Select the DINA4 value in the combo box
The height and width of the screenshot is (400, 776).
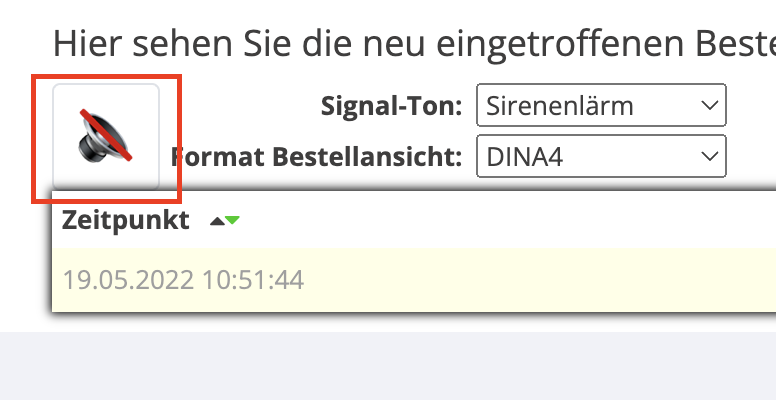(525, 157)
